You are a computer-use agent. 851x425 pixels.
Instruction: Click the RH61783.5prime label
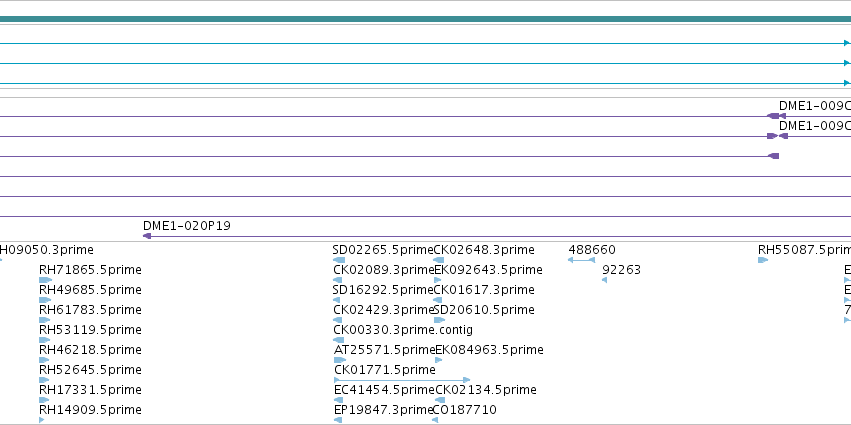point(90,310)
